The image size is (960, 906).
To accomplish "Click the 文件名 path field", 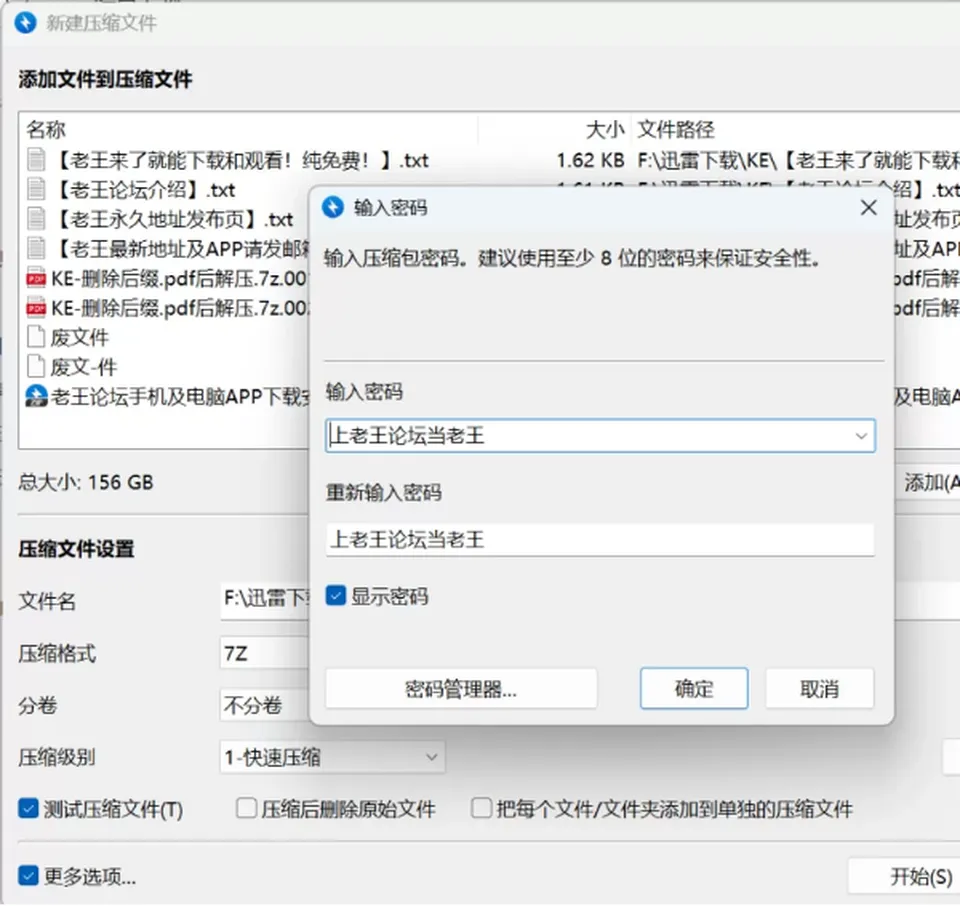I will 265,601.
